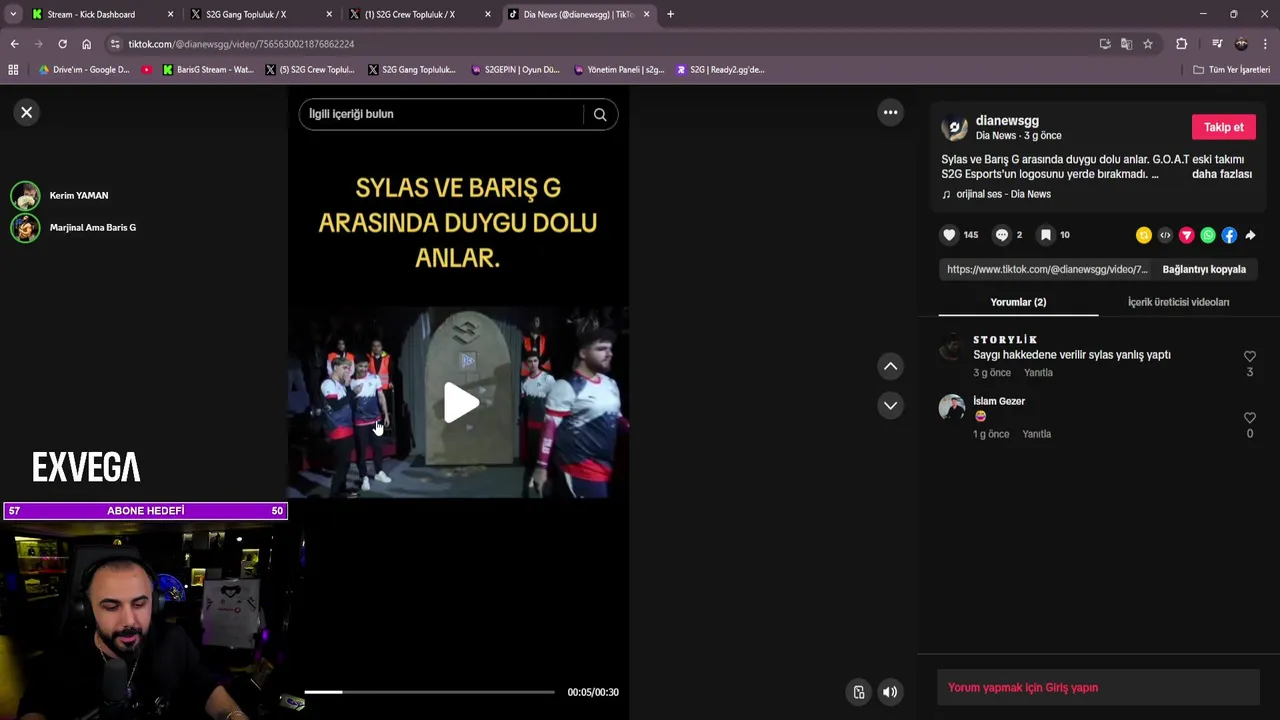Focus the İlgili içeriği bulun search box
The height and width of the screenshot is (720, 1280).
pyautogui.click(x=441, y=114)
